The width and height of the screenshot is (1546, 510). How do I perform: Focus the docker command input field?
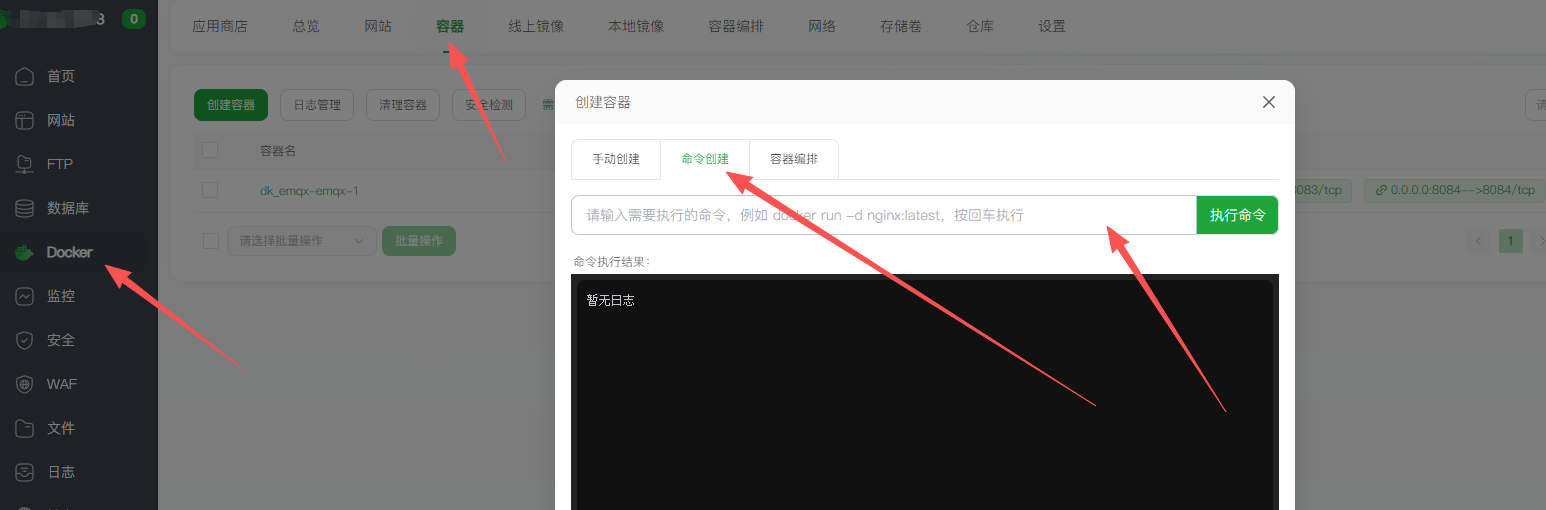point(884,215)
